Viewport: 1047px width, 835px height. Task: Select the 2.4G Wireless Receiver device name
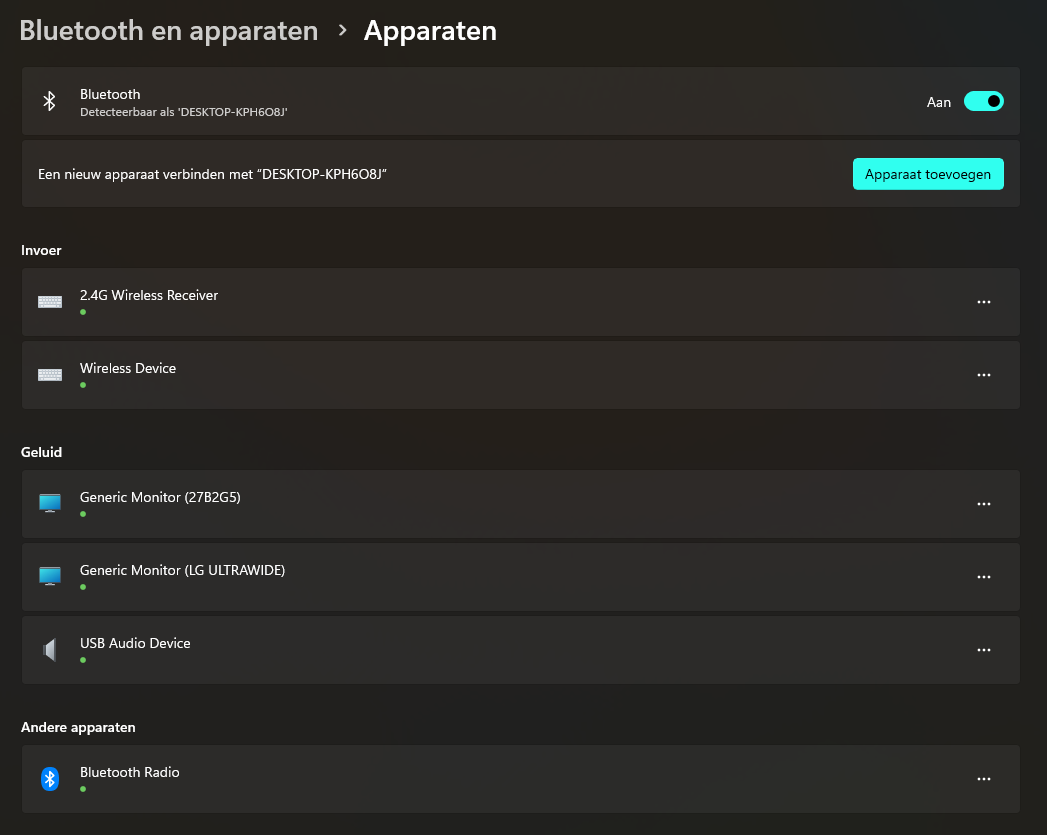tap(149, 295)
